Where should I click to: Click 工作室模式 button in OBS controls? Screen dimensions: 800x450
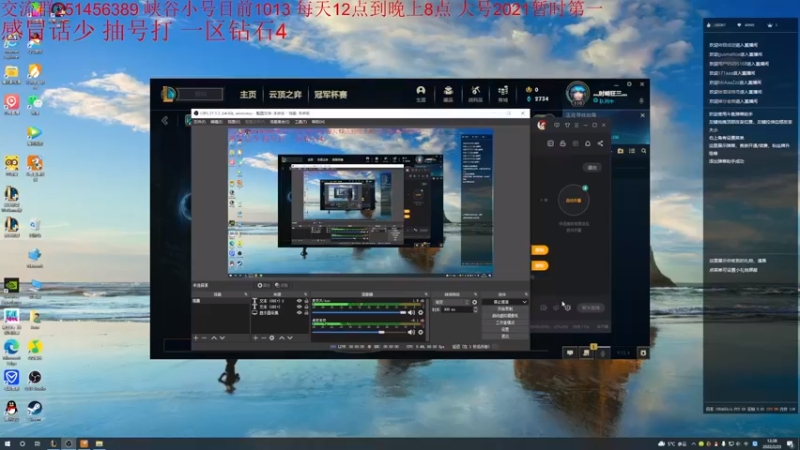tap(505, 322)
